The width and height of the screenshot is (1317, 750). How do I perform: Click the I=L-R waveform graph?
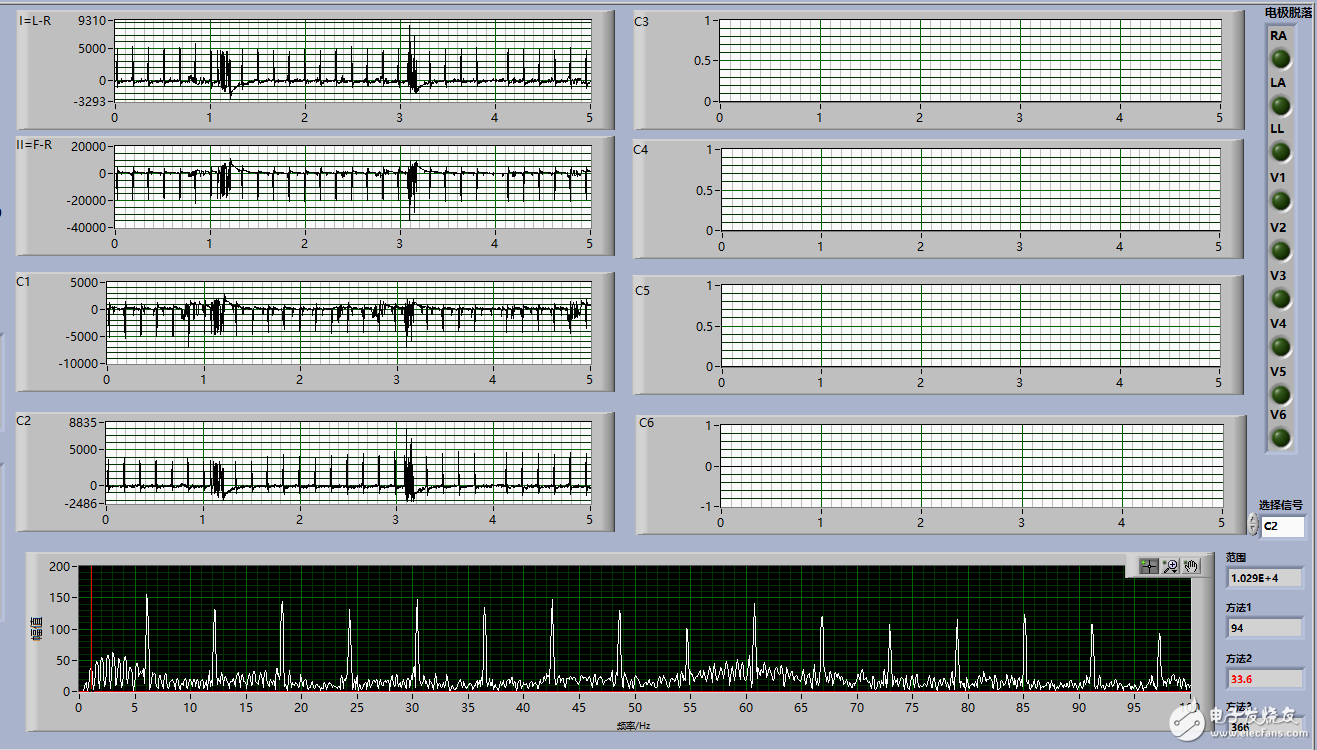pos(352,61)
